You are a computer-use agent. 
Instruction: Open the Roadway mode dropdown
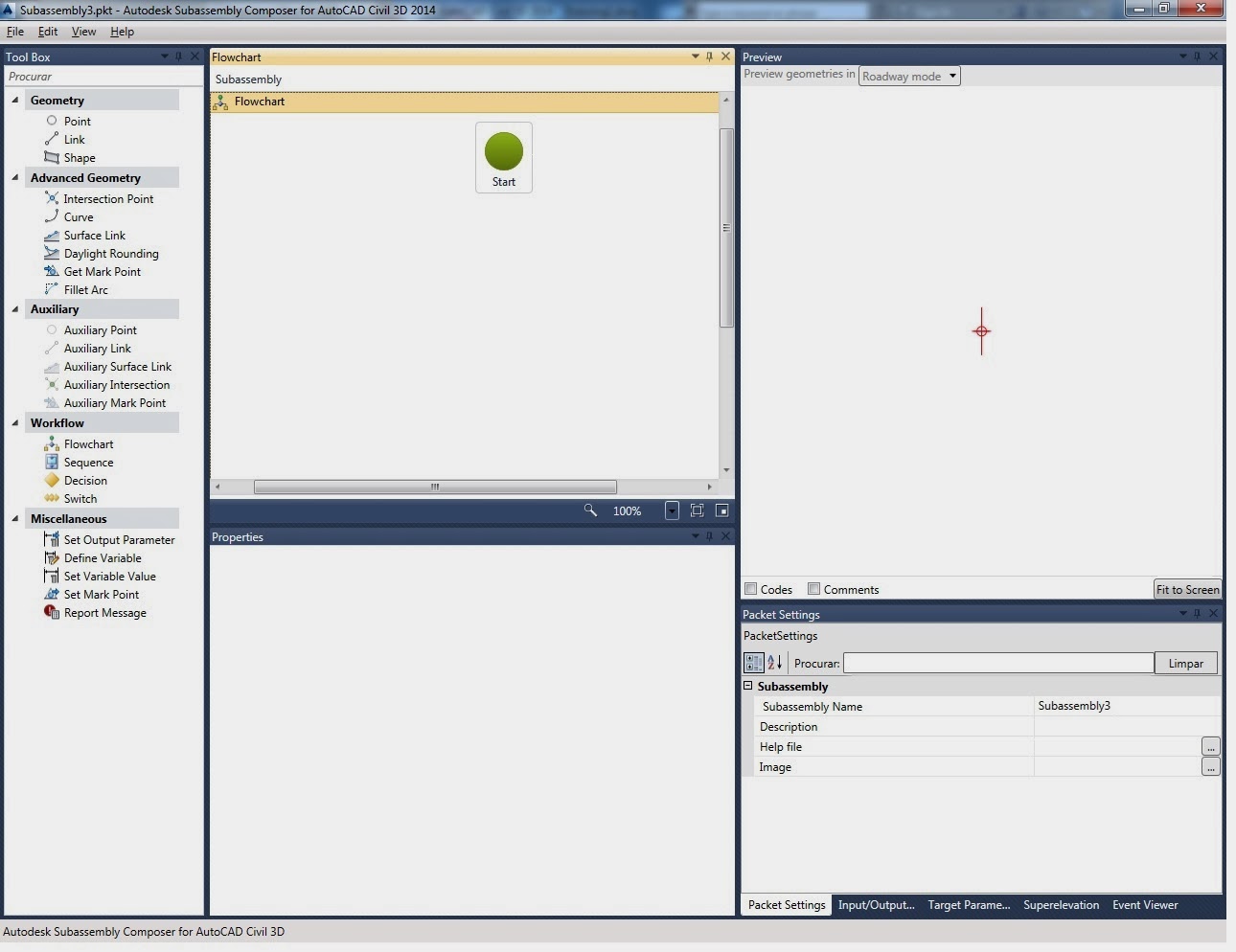(909, 77)
